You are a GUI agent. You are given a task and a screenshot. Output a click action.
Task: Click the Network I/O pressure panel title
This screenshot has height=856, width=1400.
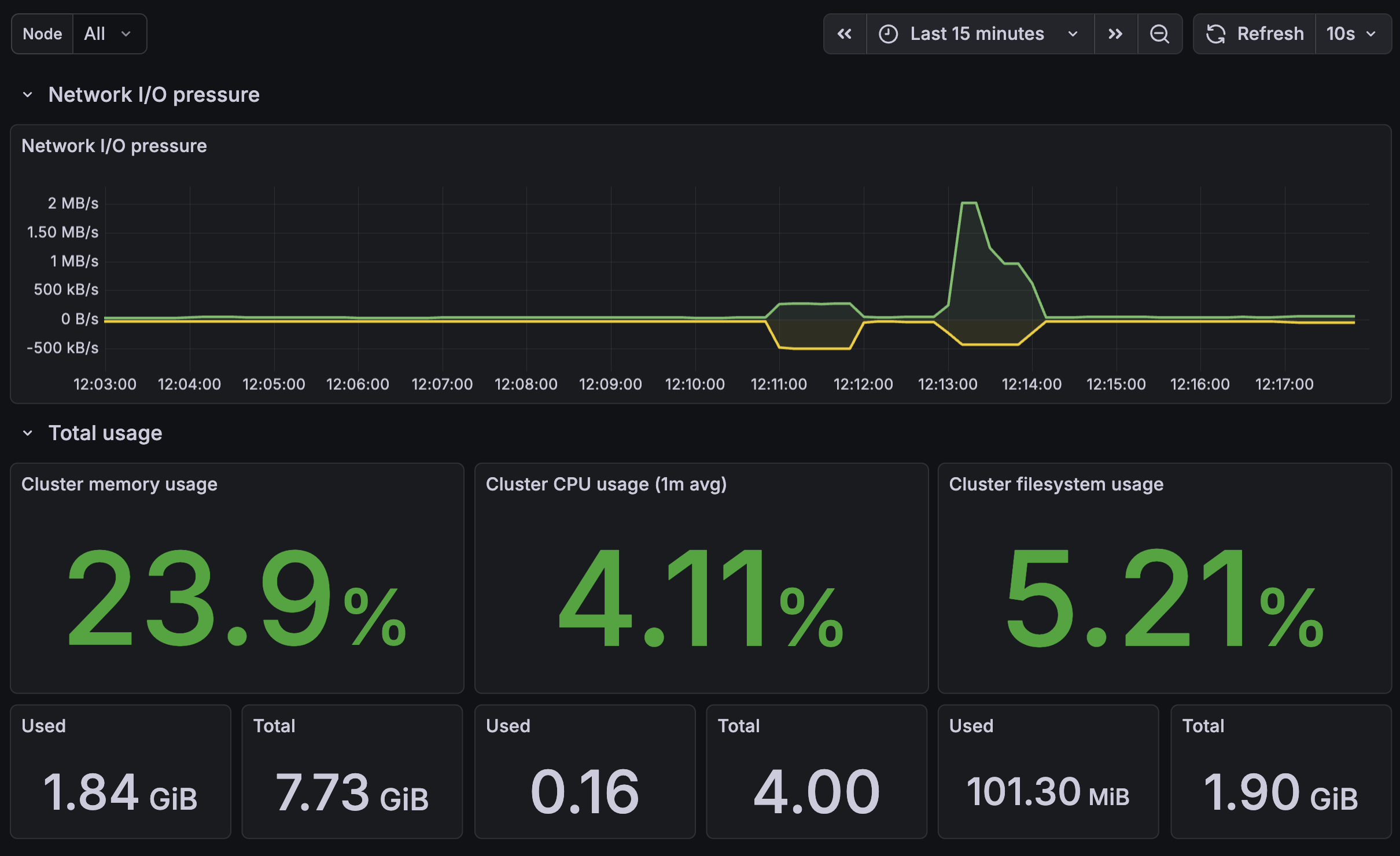[114, 146]
